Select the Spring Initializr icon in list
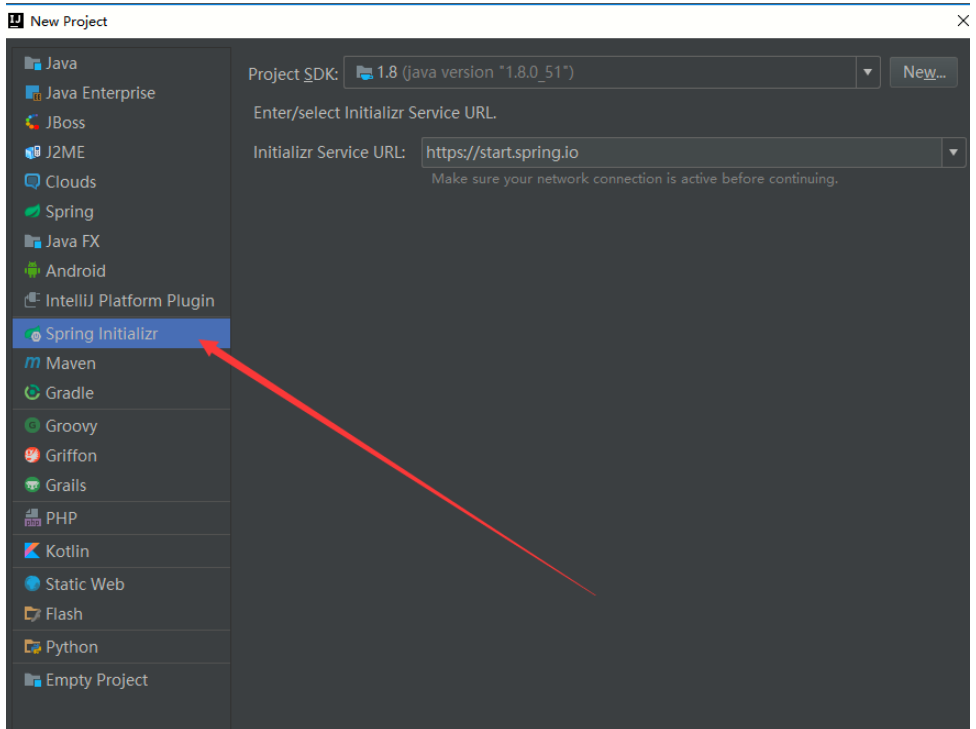 pyautogui.click(x=32, y=334)
